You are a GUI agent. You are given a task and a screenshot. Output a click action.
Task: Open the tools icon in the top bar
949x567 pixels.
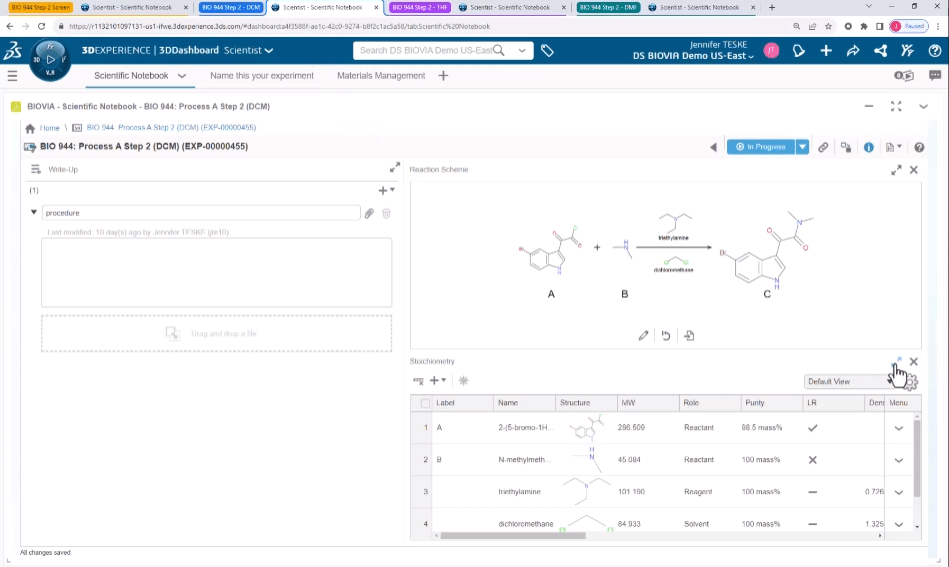click(x=907, y=51)
